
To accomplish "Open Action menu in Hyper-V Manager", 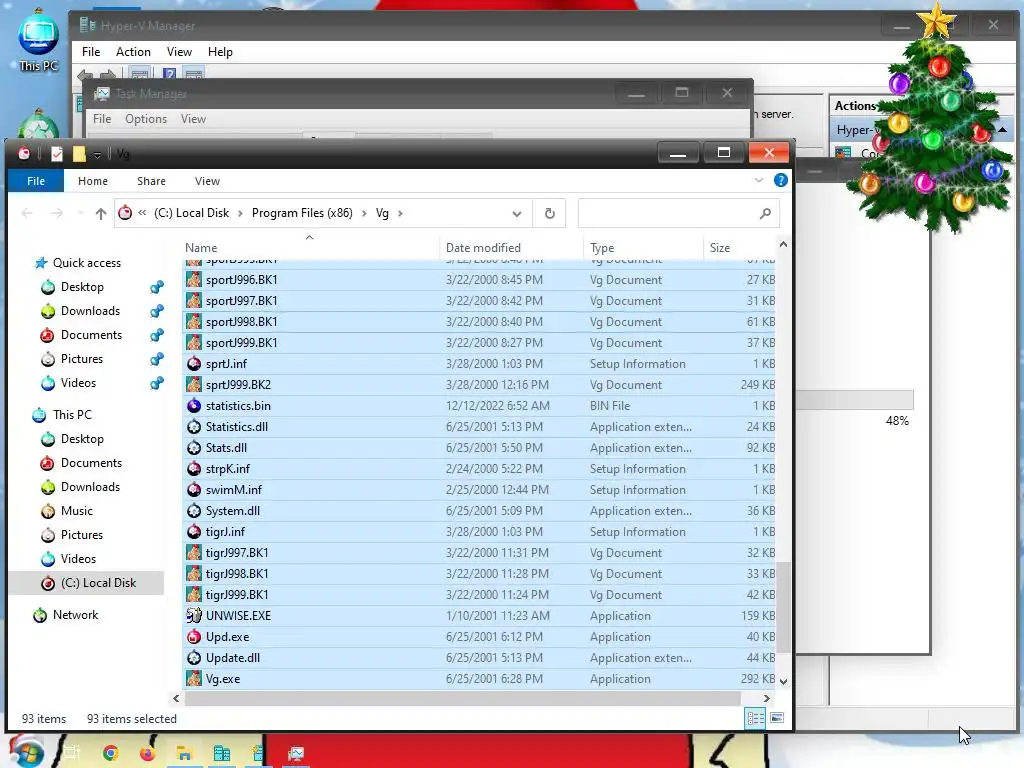I will 133,52.
